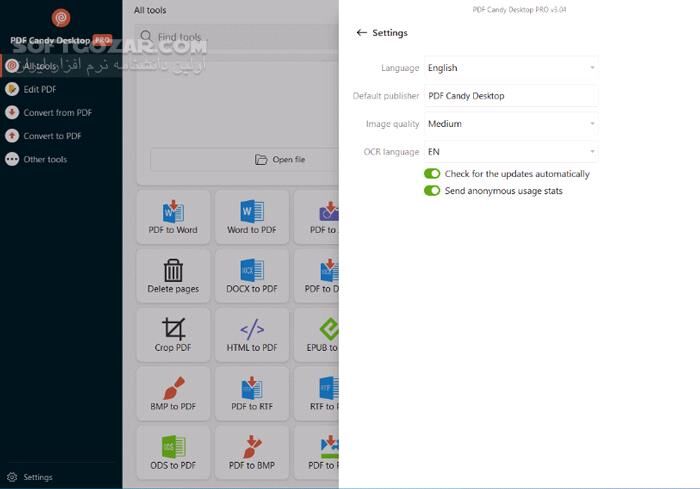This screenshot has height=489, width=700.
Task: Open Edit PDF in the sidebar
Action: coord(40,89)
